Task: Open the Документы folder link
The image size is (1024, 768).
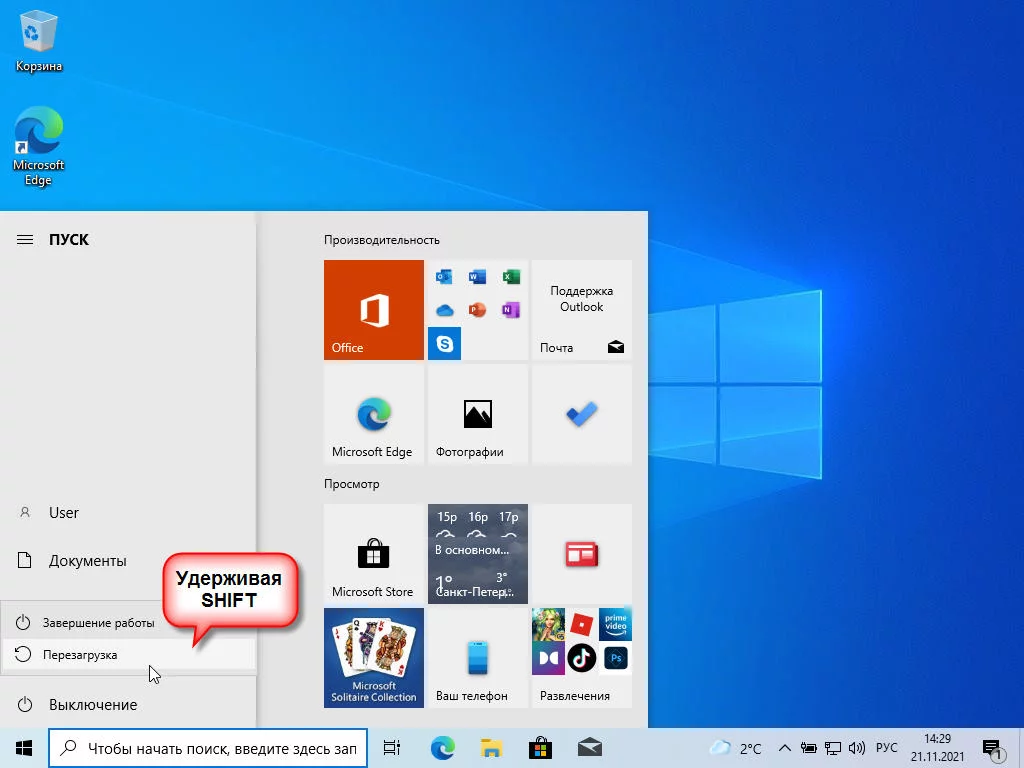Action: coord(87,561)
